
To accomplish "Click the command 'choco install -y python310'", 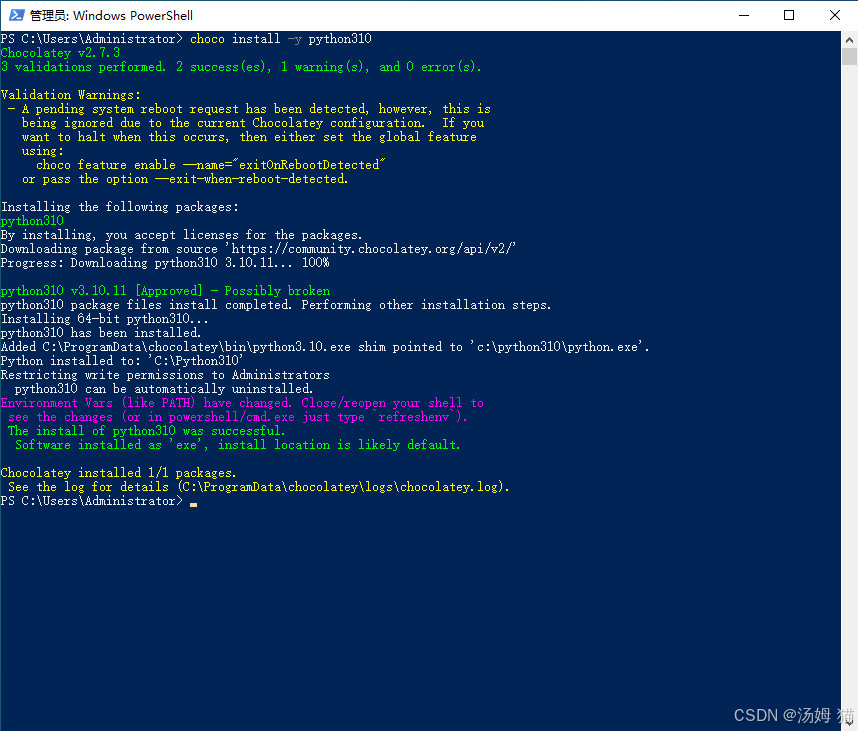I will [x=281, y=39].
